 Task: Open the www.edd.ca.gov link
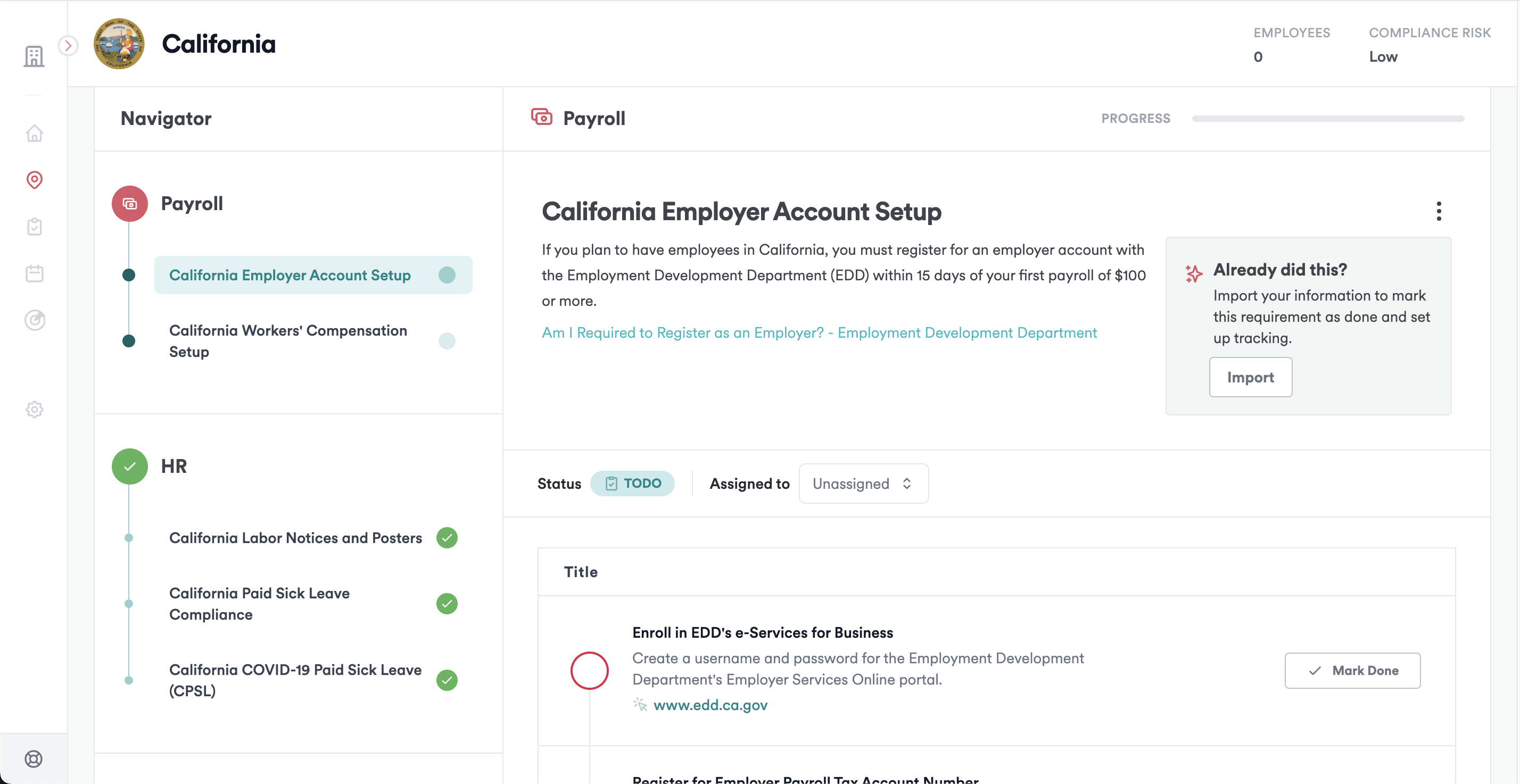point(711,705)
